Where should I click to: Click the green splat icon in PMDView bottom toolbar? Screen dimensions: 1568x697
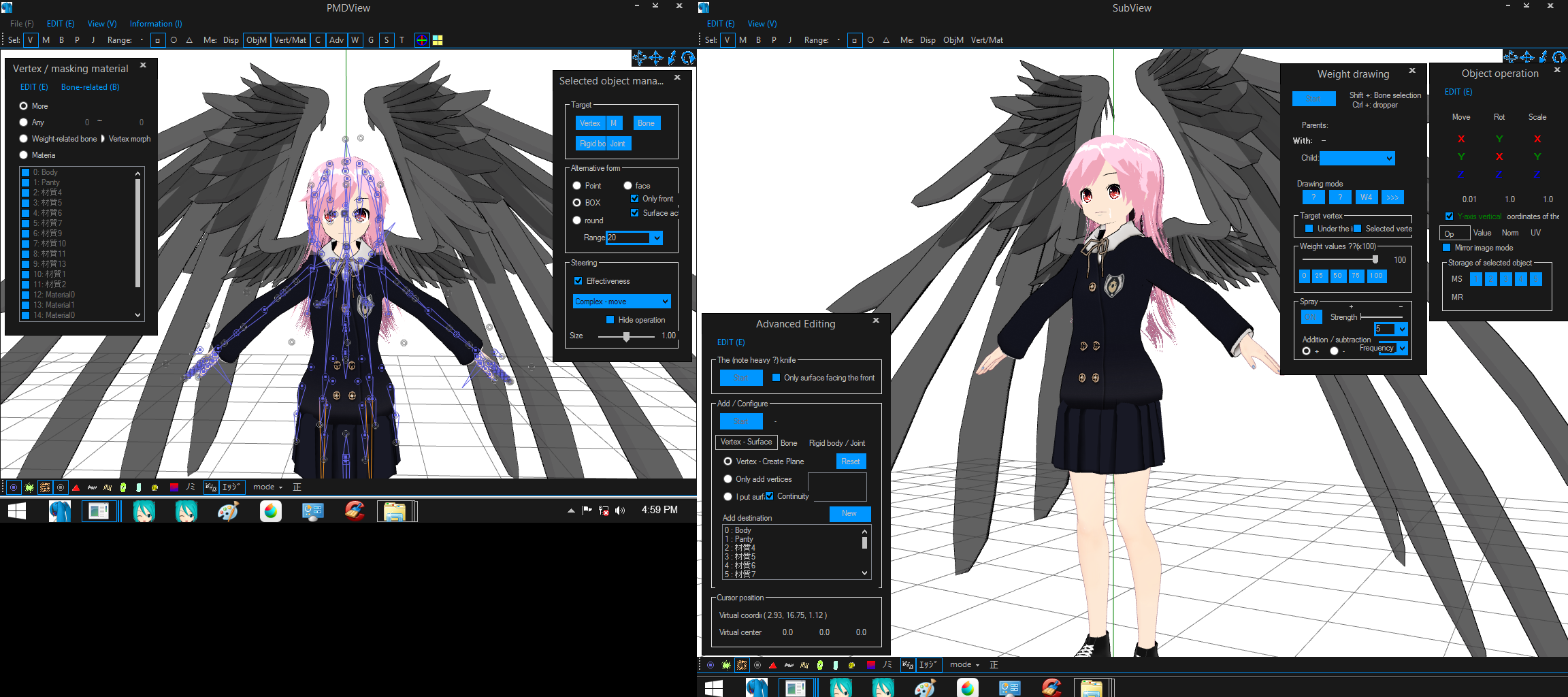pyautogui.click(x=29, y=487)
